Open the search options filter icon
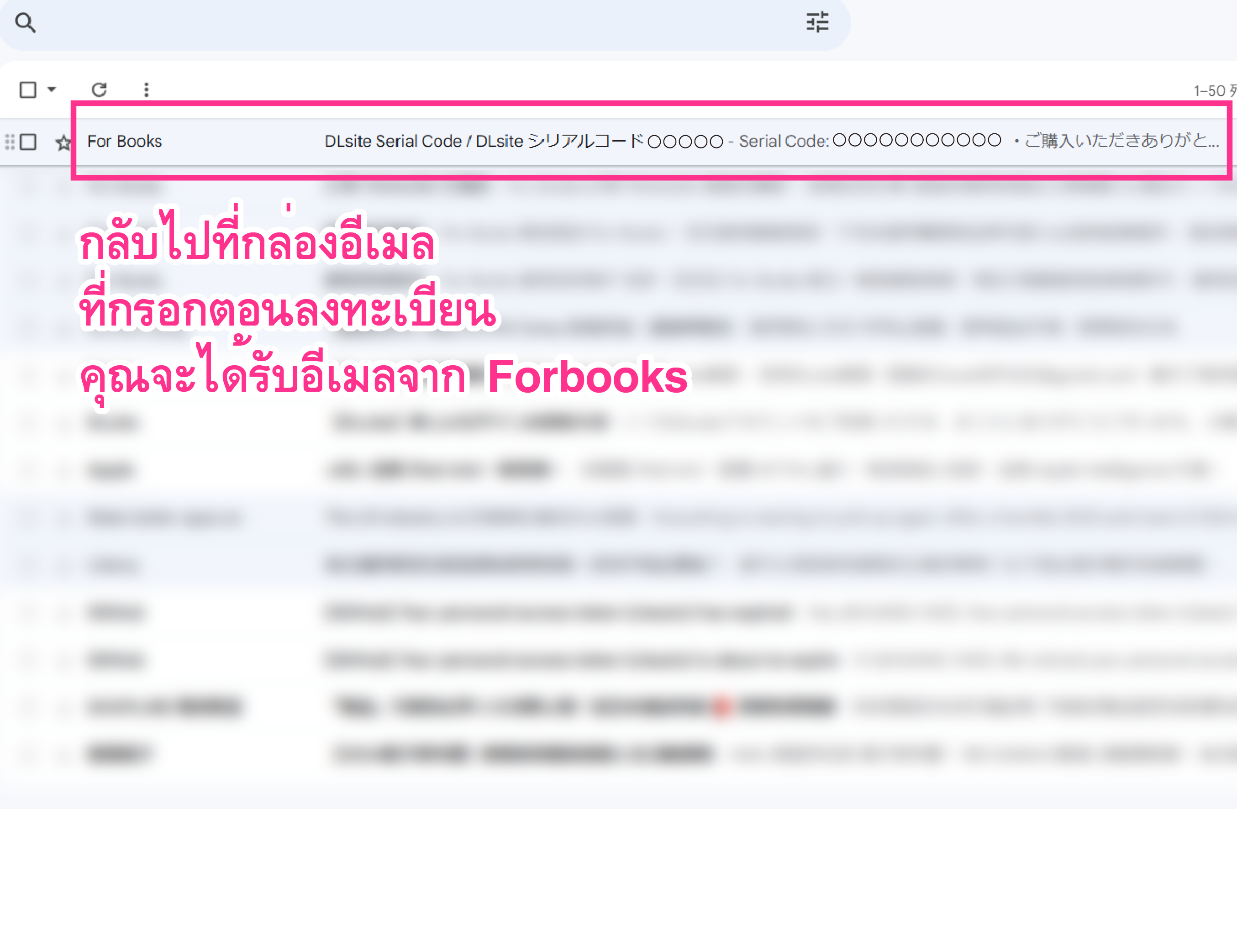Image resolution: width=1237 pixels, height=952 pixels. coord(817,23)
